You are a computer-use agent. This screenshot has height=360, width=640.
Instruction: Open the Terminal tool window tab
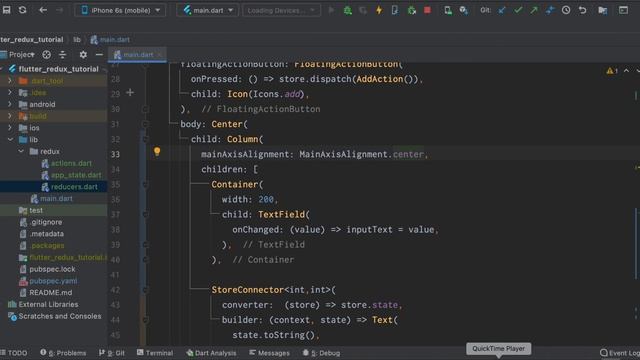point(155,353)
